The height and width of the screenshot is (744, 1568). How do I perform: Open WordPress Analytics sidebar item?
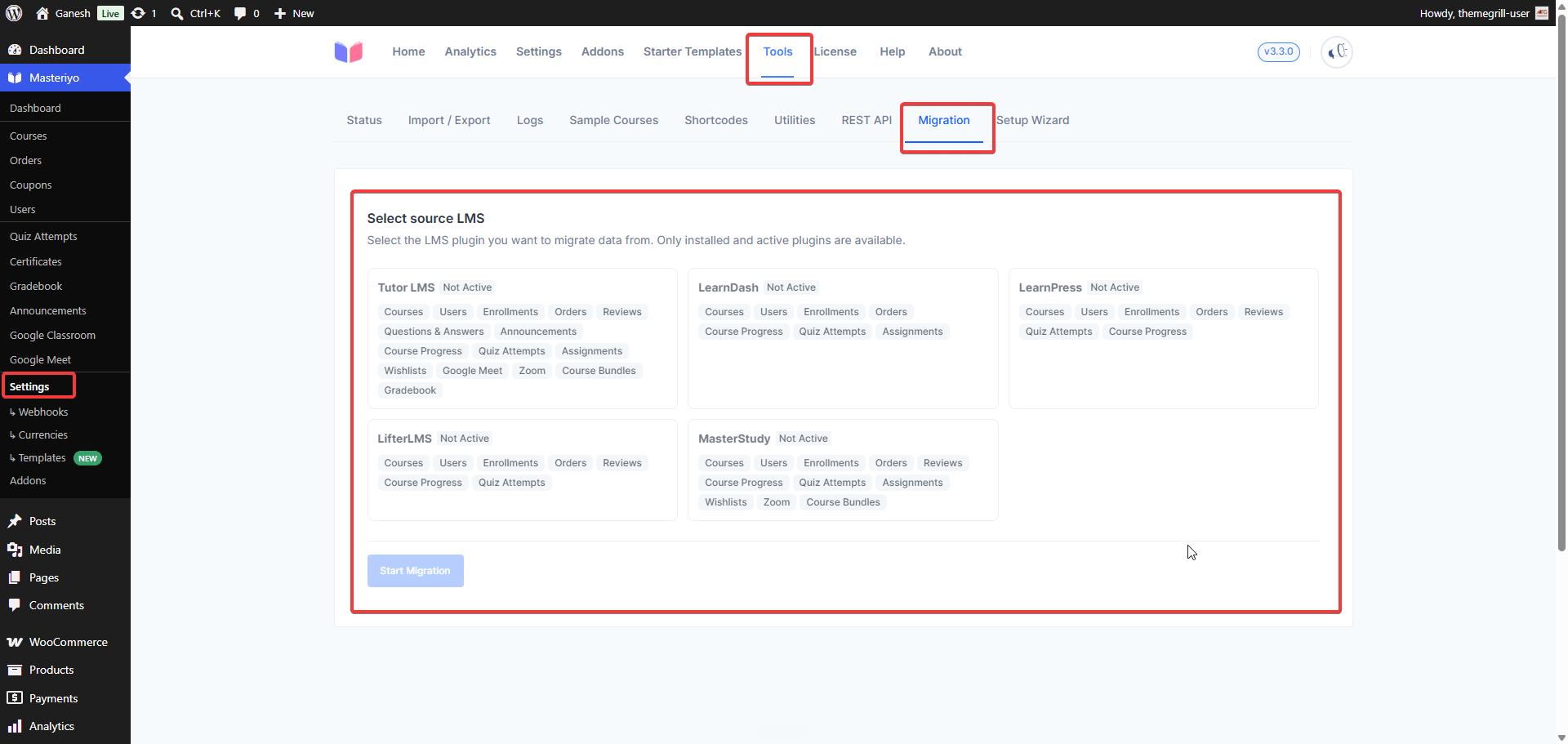coord(65,726)
